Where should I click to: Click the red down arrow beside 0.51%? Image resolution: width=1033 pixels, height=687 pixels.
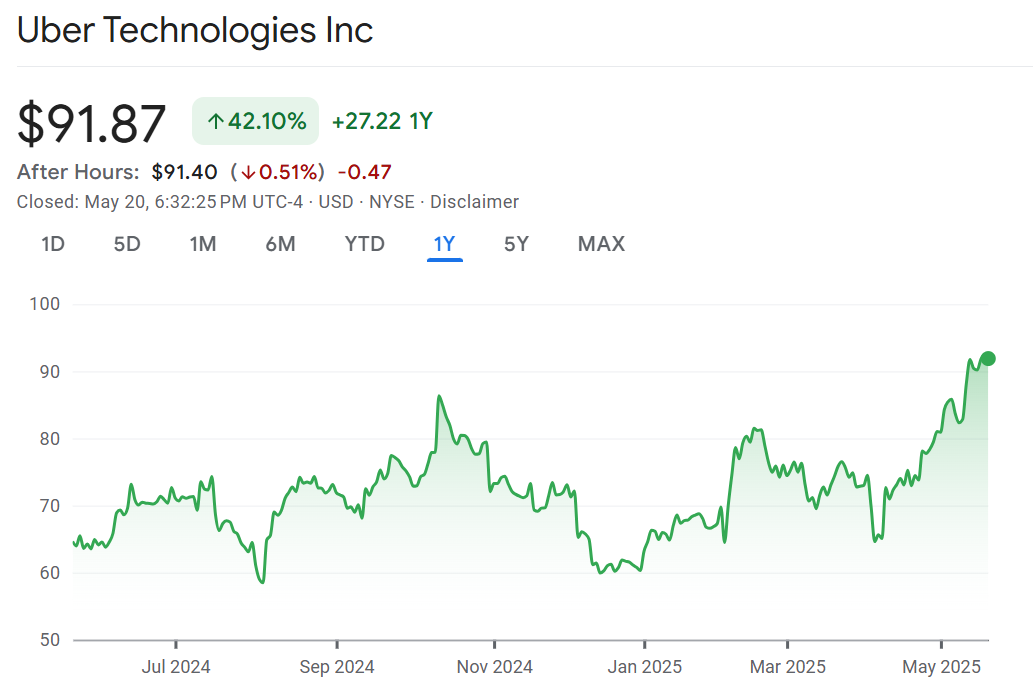(x=248, y=172)
